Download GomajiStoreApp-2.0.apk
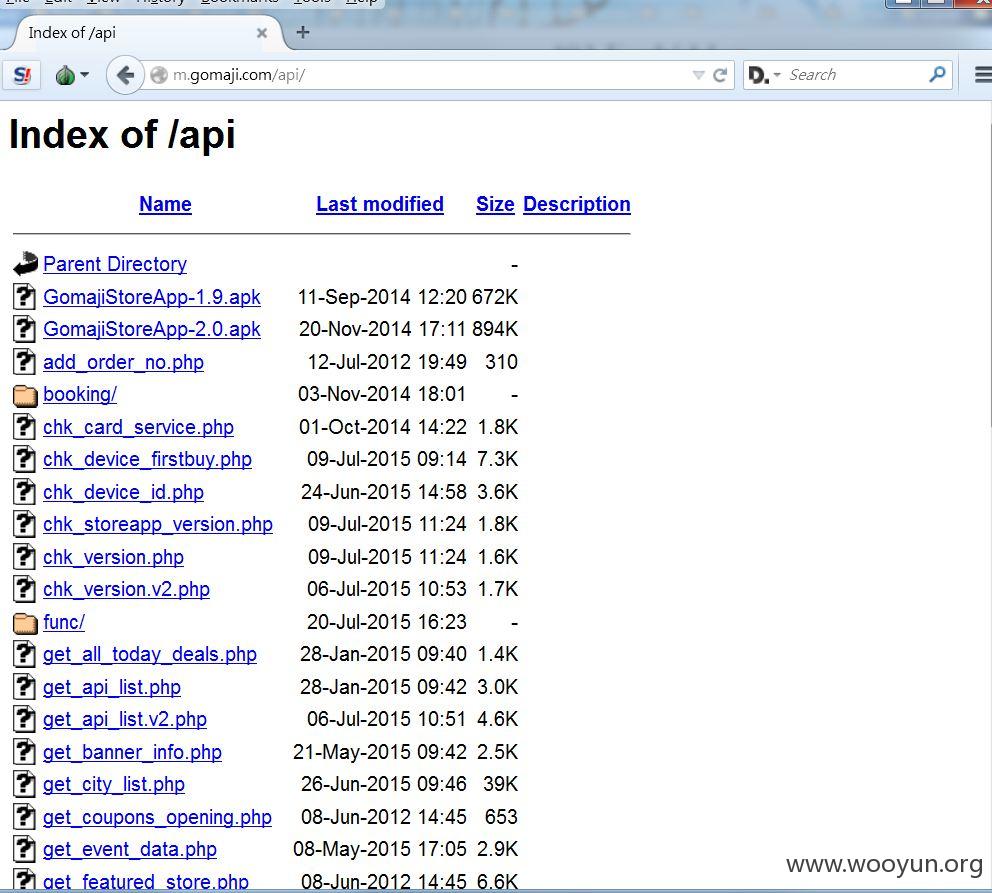This screenshot has height=893, width=992. (152, 329)
